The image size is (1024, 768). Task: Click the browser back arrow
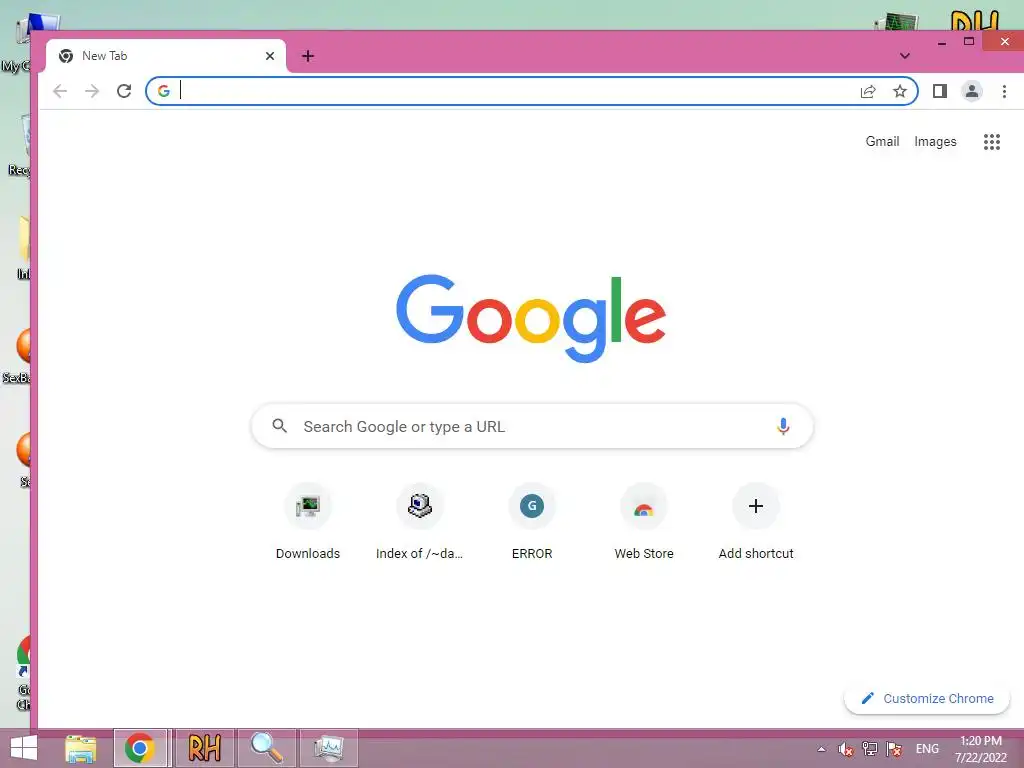(60, 91)
